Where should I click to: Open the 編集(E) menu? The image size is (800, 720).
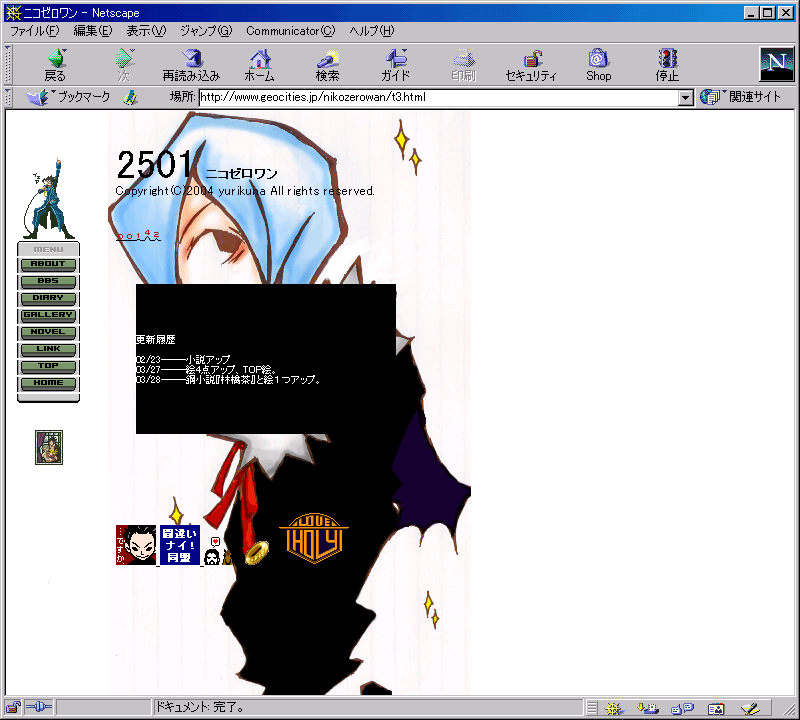tap(93, 31)
